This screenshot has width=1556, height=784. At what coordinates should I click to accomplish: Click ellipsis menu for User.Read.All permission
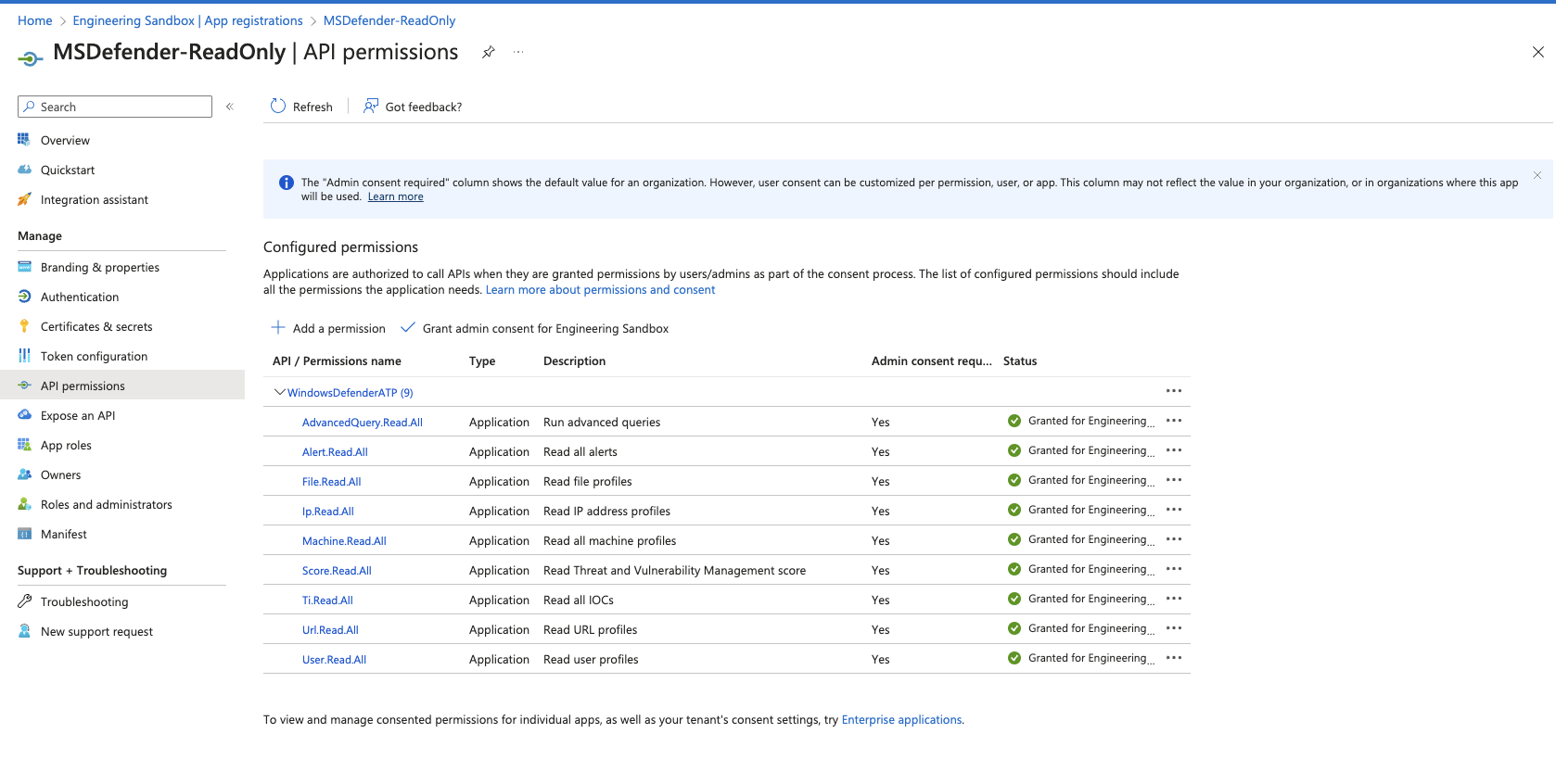pos(1173,658)
